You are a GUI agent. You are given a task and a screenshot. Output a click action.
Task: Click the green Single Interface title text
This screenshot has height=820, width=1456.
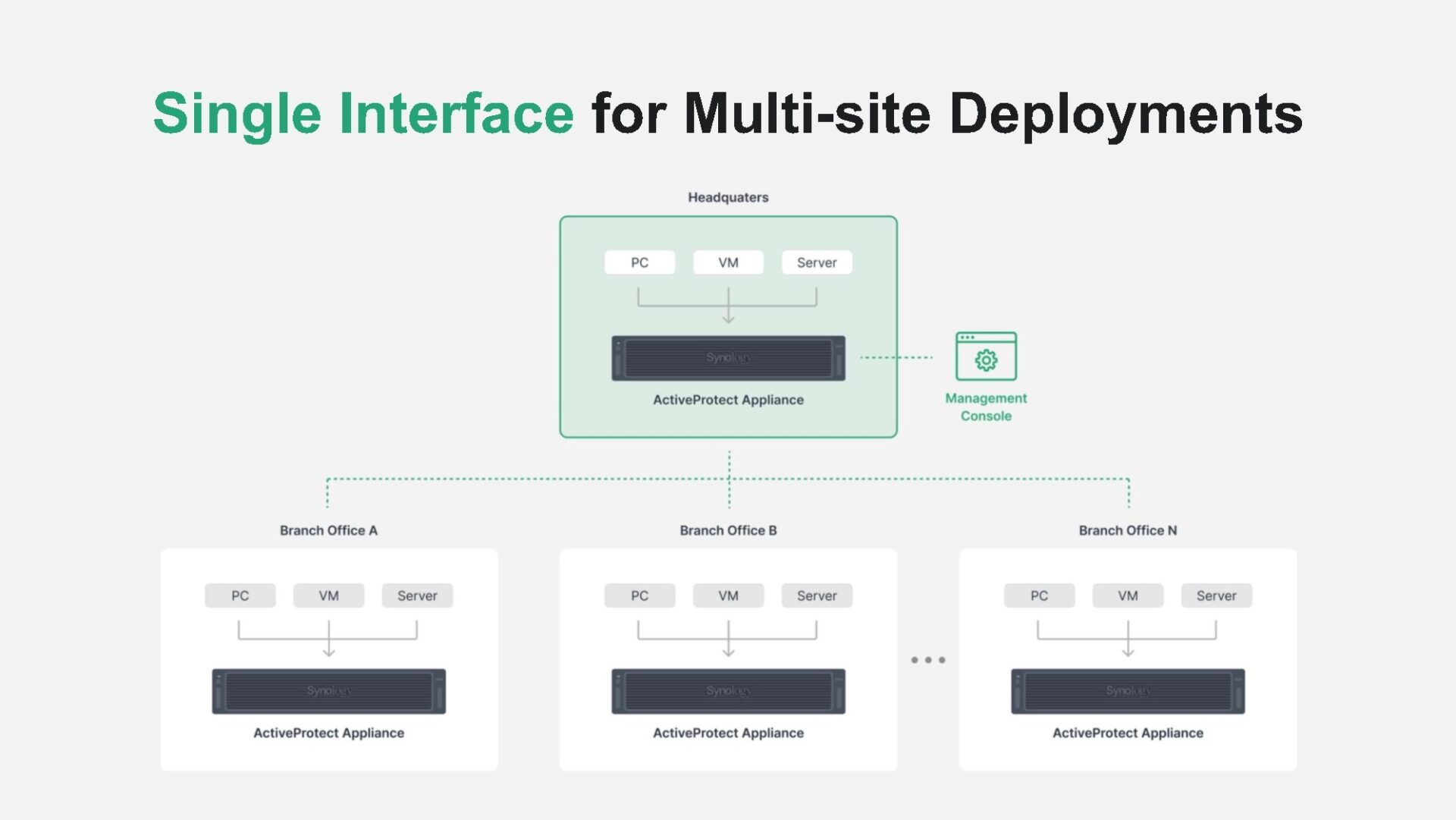364,114
